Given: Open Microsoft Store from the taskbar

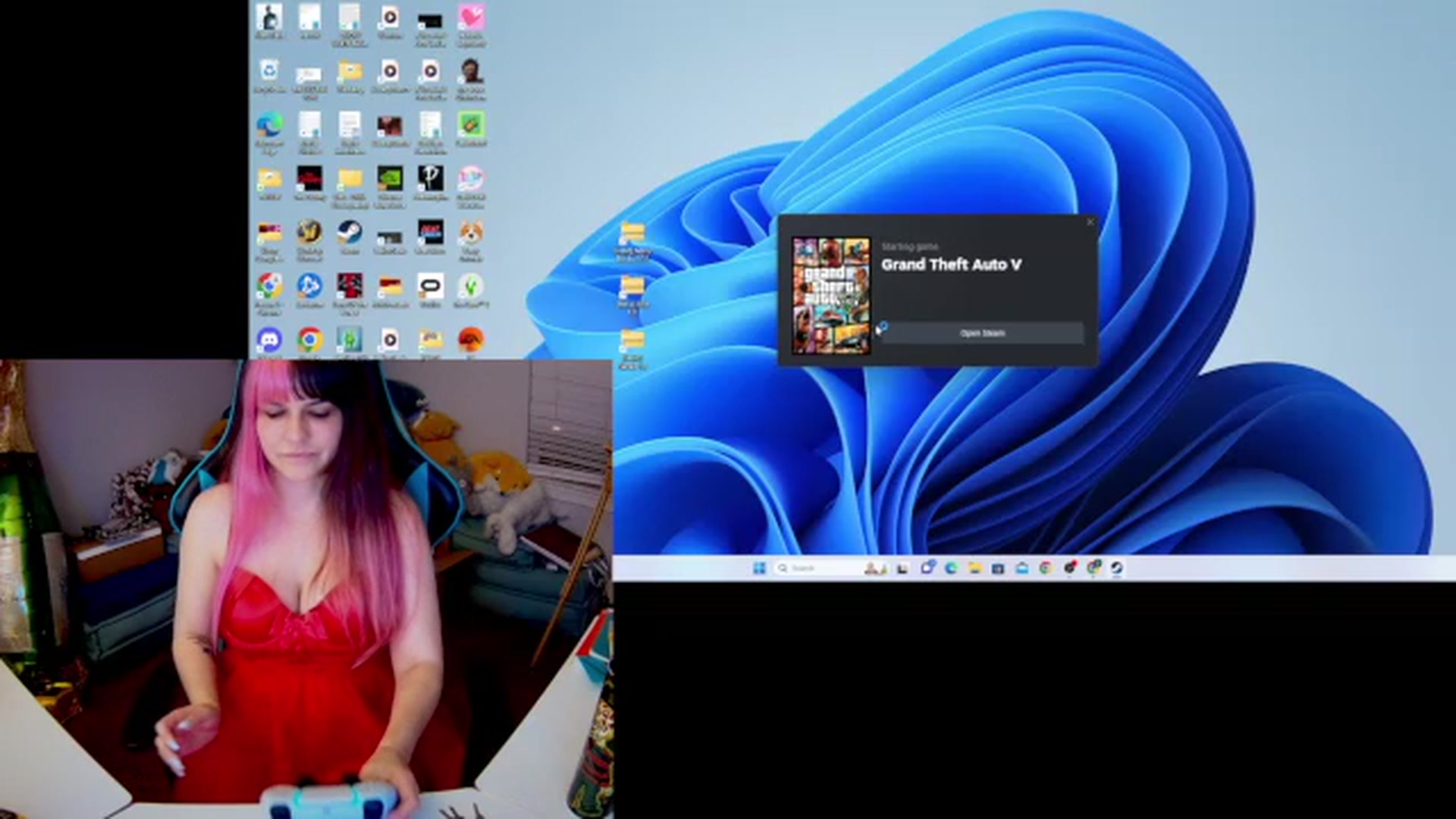Looking at the screenshot, I should [x=998, y=568].
